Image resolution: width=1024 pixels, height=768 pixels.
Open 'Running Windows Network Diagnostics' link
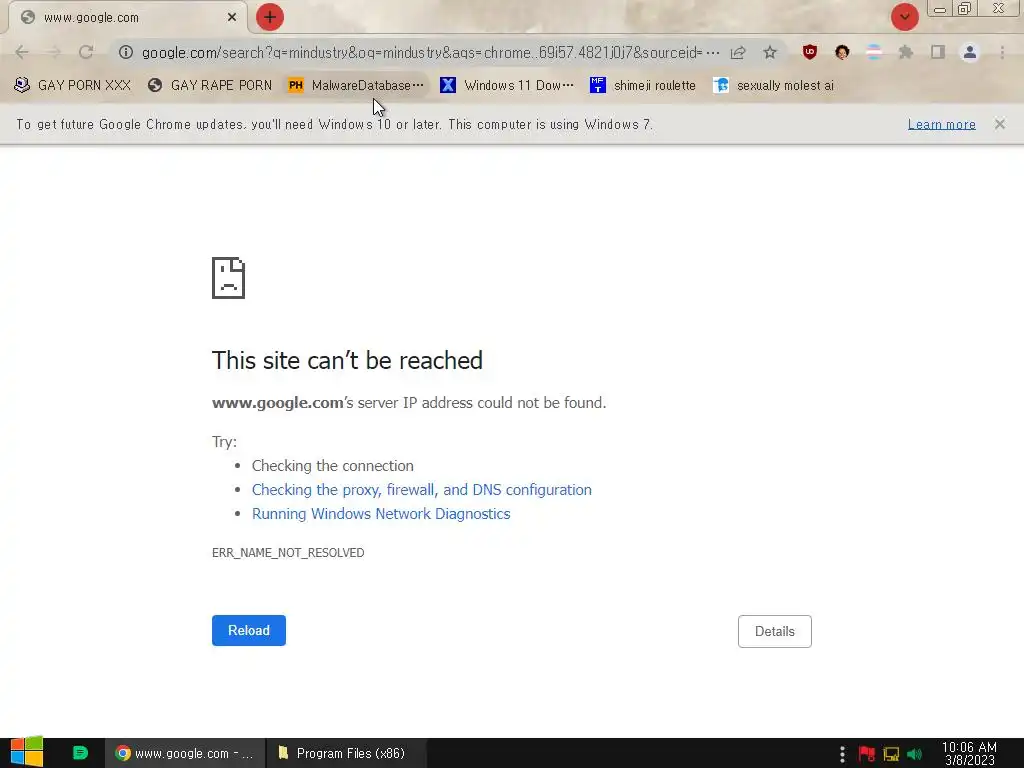coord(381,514)
